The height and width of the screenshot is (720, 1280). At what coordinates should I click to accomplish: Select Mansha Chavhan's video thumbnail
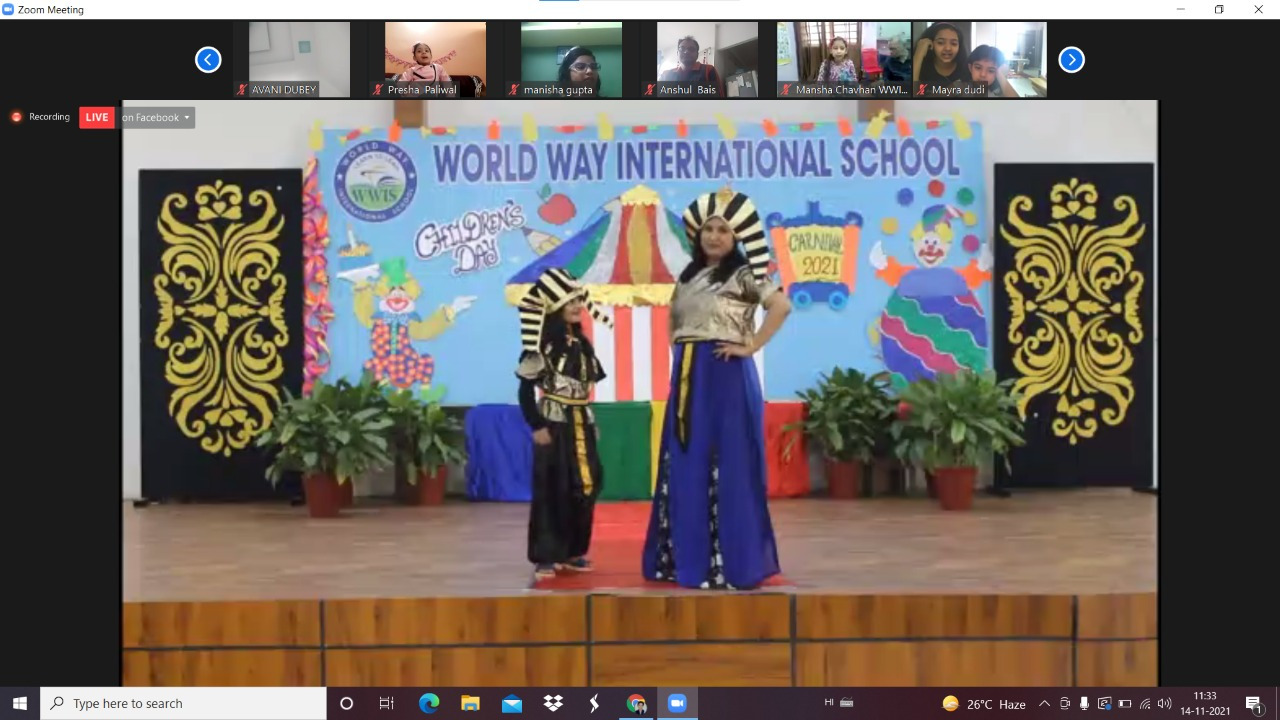tap(844, 60)
